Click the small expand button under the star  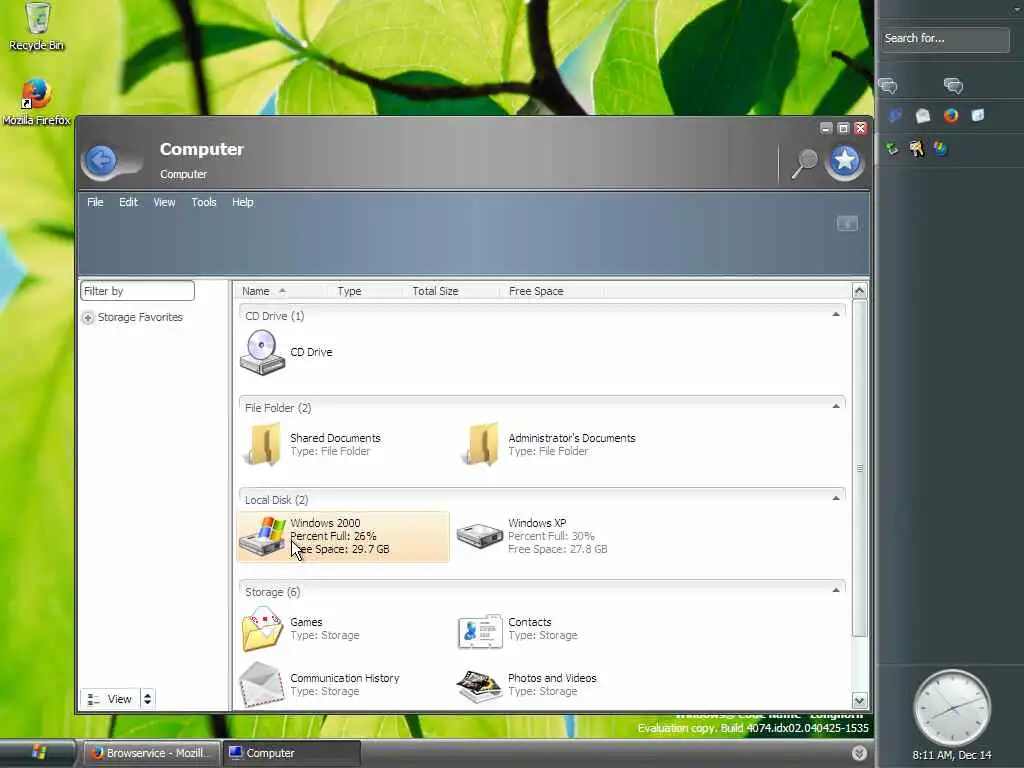tap(847, 223)
